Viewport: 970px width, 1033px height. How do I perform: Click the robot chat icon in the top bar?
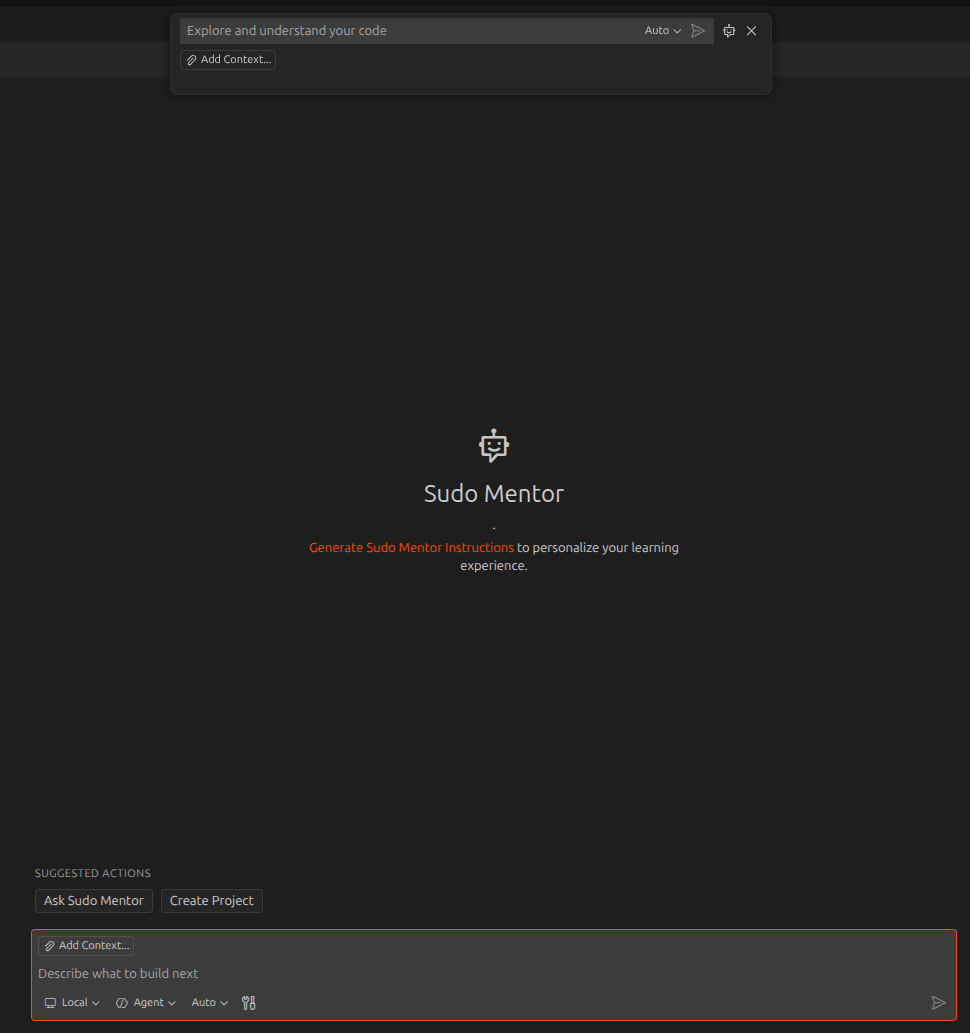(x=729, y=31)
